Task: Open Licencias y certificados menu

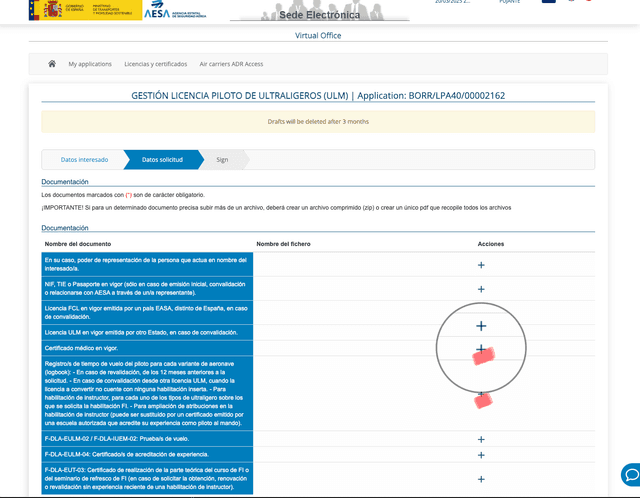Action: (x=156, y=64)
